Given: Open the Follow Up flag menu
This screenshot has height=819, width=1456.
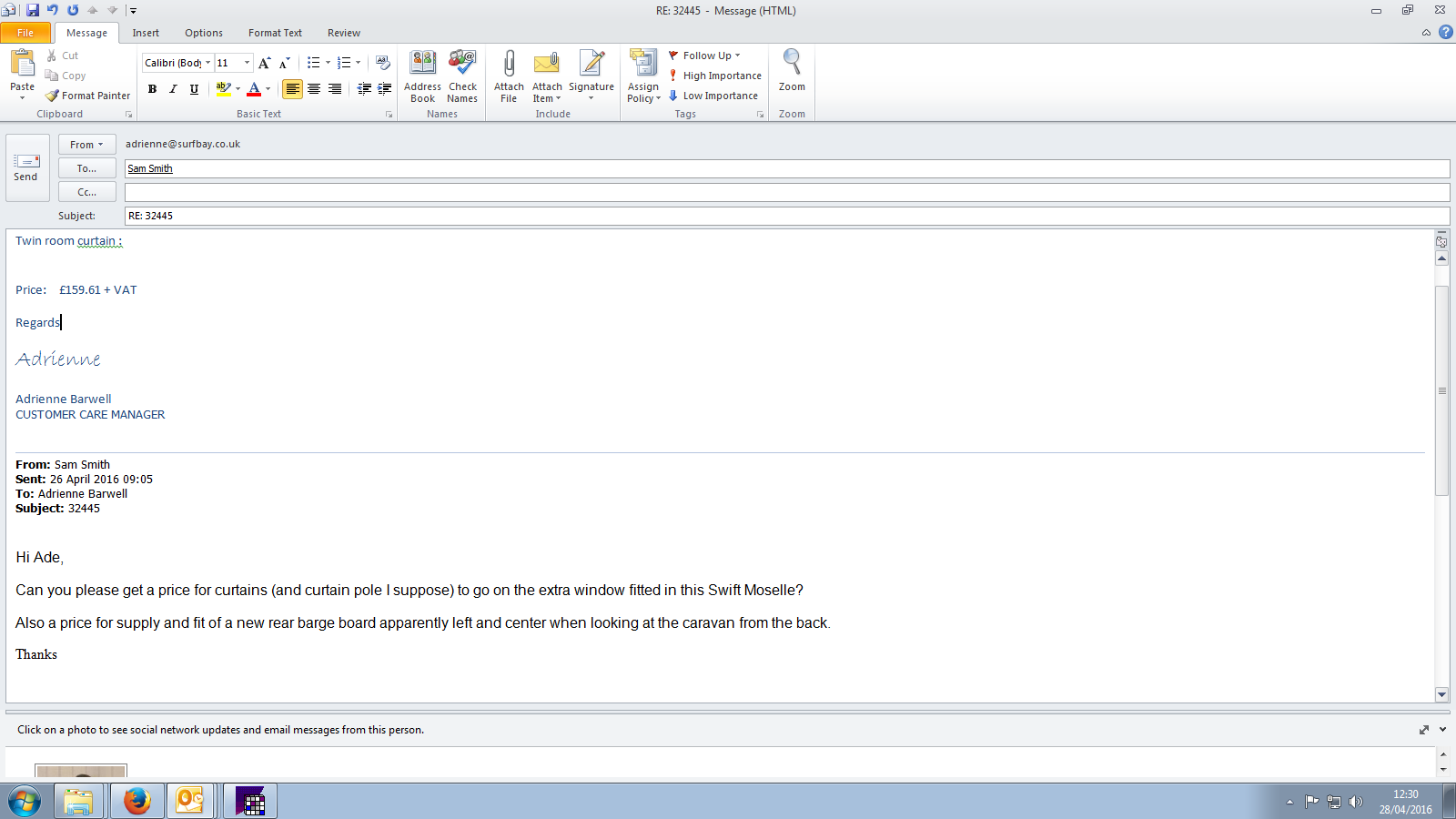Looking at the screenshot, I should tap(705, 56).
